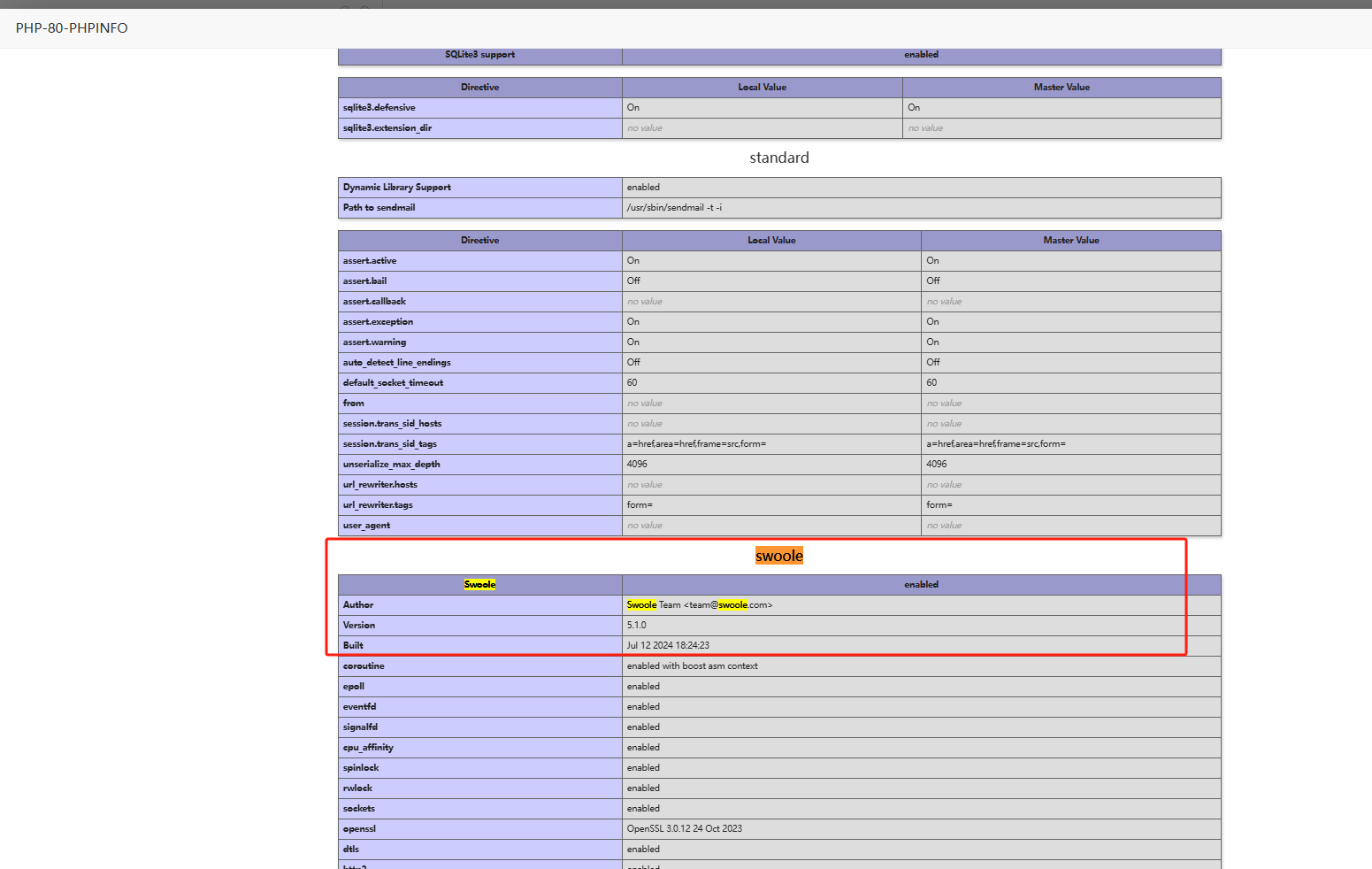This screenshot has width=1372, height=869.
Task: Click the 'standard' section heading
Action: point(779,158)
